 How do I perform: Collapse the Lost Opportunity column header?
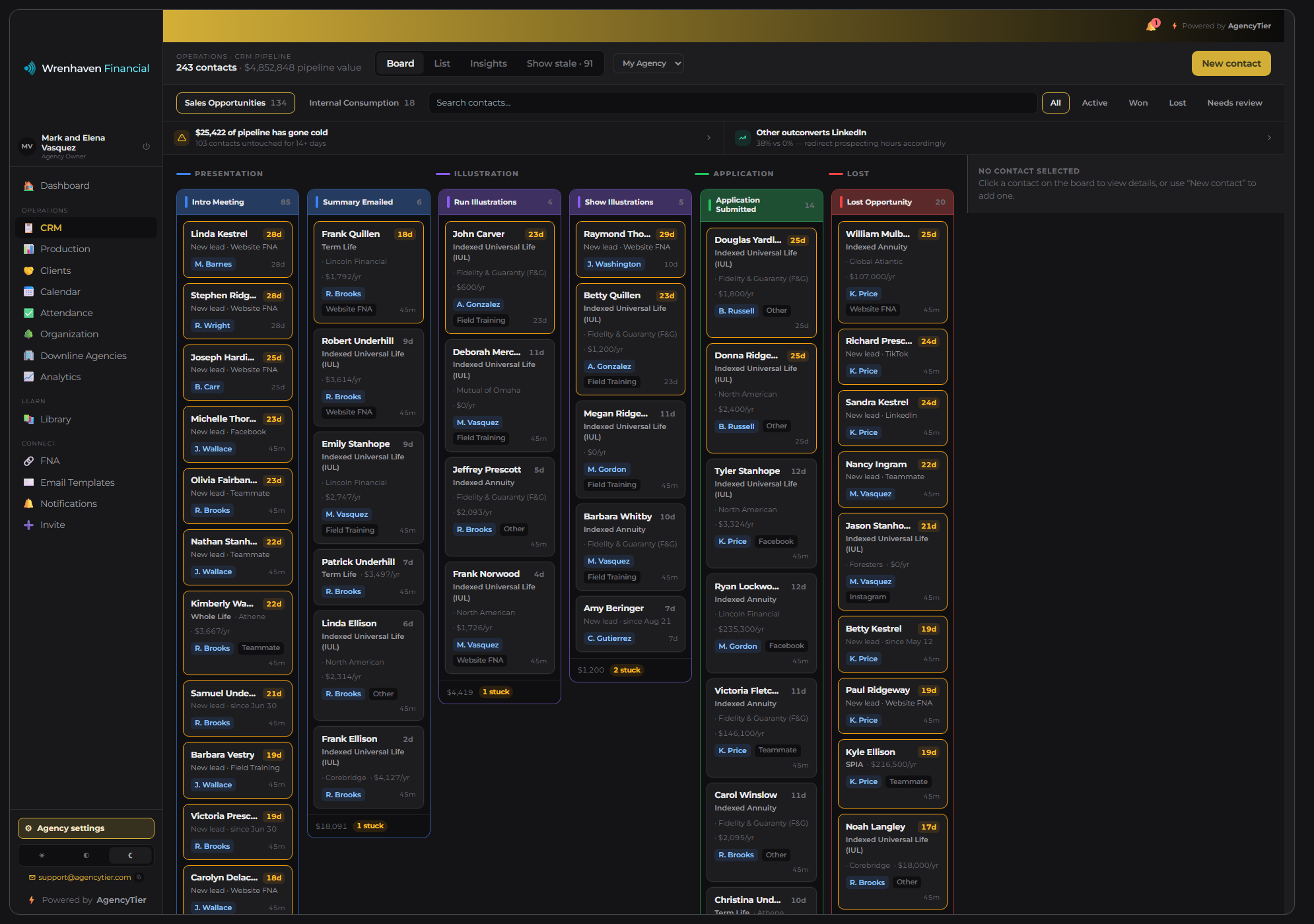pyautogui.click(x=892, y=202)
